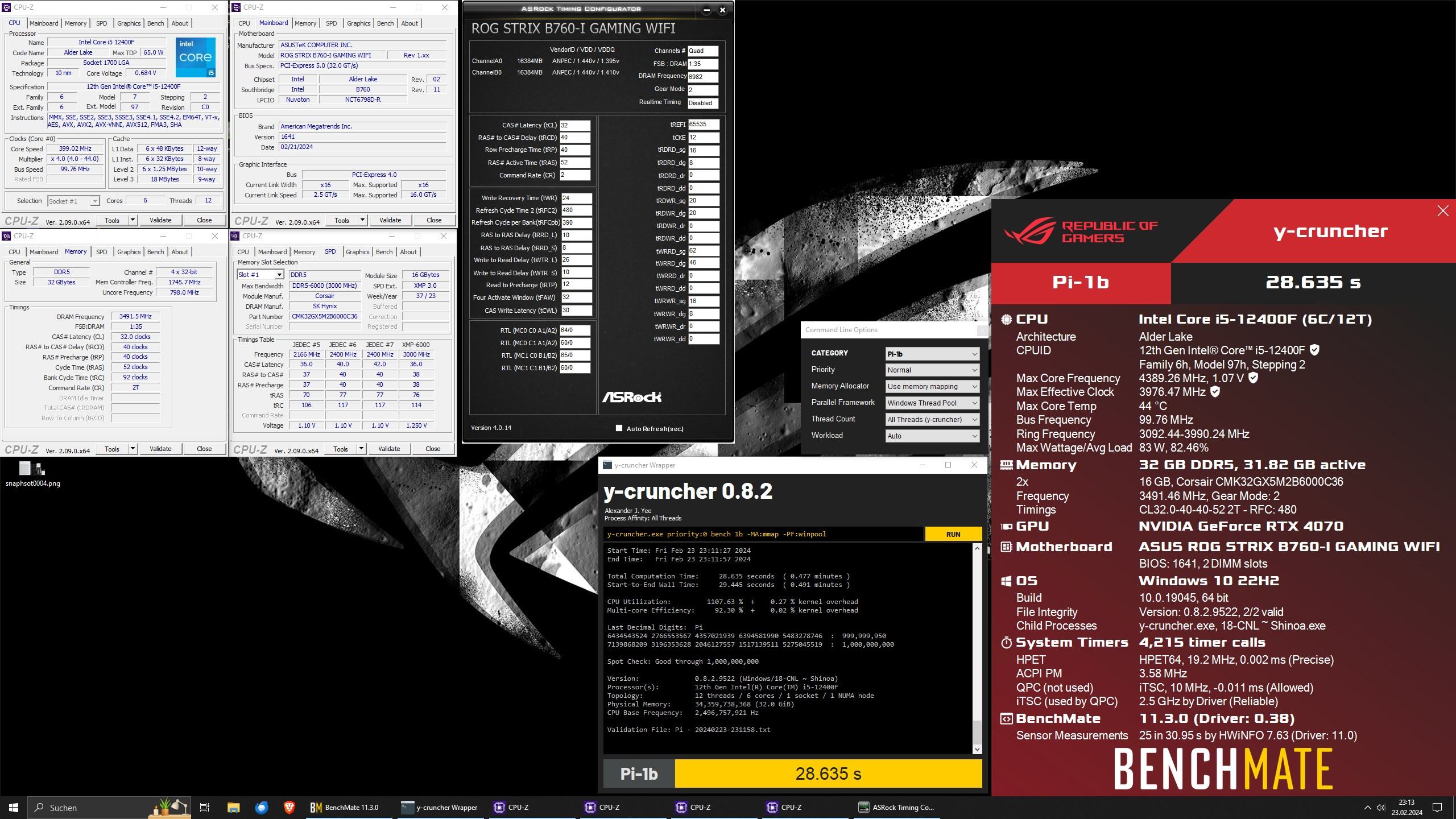Image resolution: width=1456 pixels, height=819 pixels.
Task: Open the Thread Count dropdown
Action: tap(932, 420)
